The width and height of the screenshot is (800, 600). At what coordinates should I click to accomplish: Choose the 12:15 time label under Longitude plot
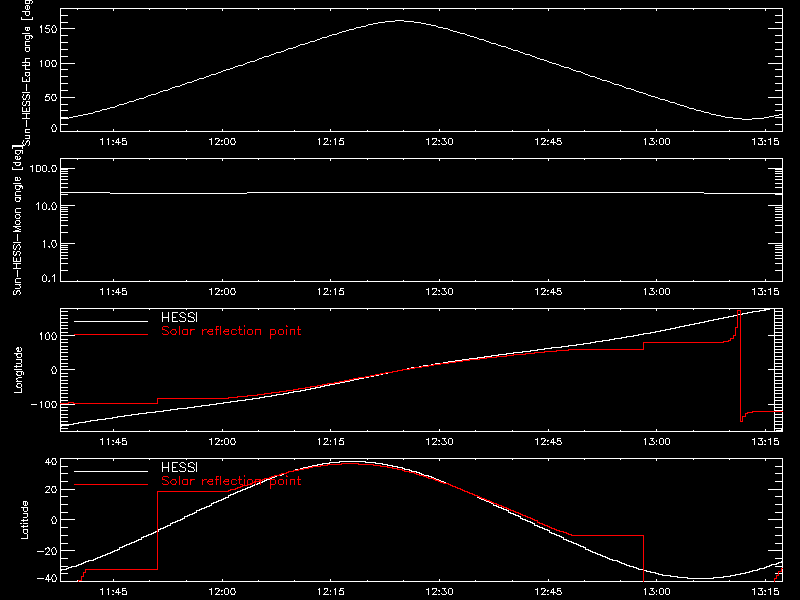331,441
